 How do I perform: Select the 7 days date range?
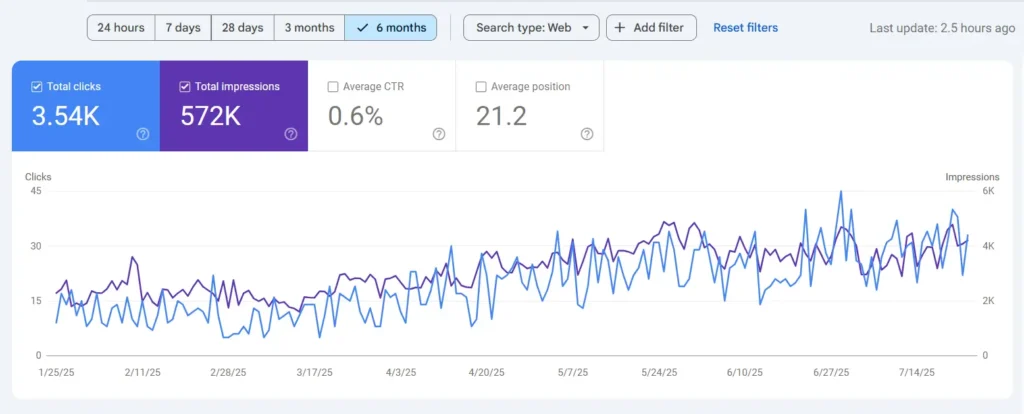(182, 28)
